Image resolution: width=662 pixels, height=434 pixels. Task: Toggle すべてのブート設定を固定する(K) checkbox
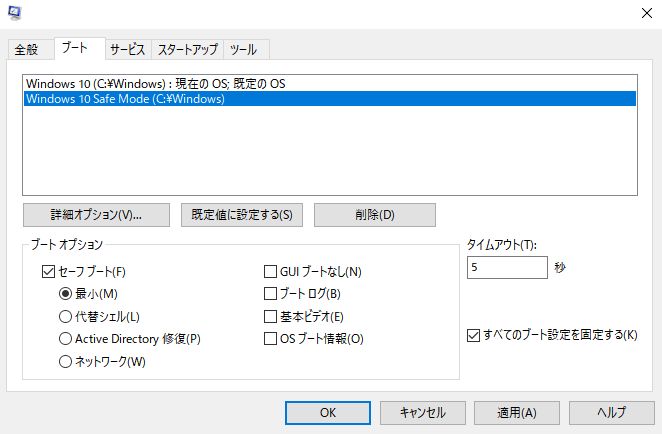coord(474,334)
